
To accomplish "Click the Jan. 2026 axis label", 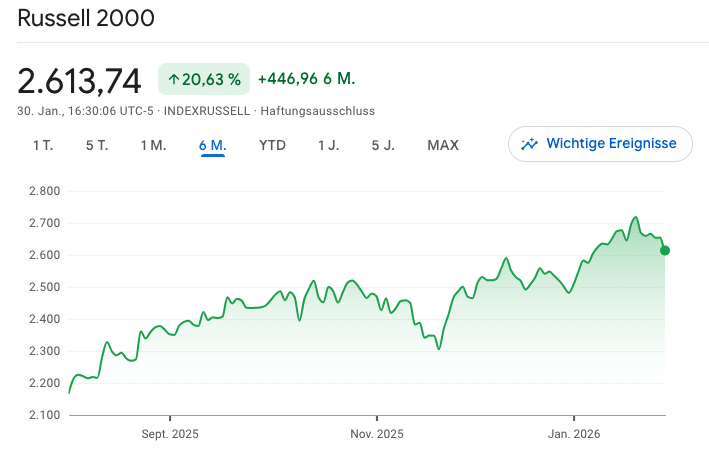I will tap(574, 434).
